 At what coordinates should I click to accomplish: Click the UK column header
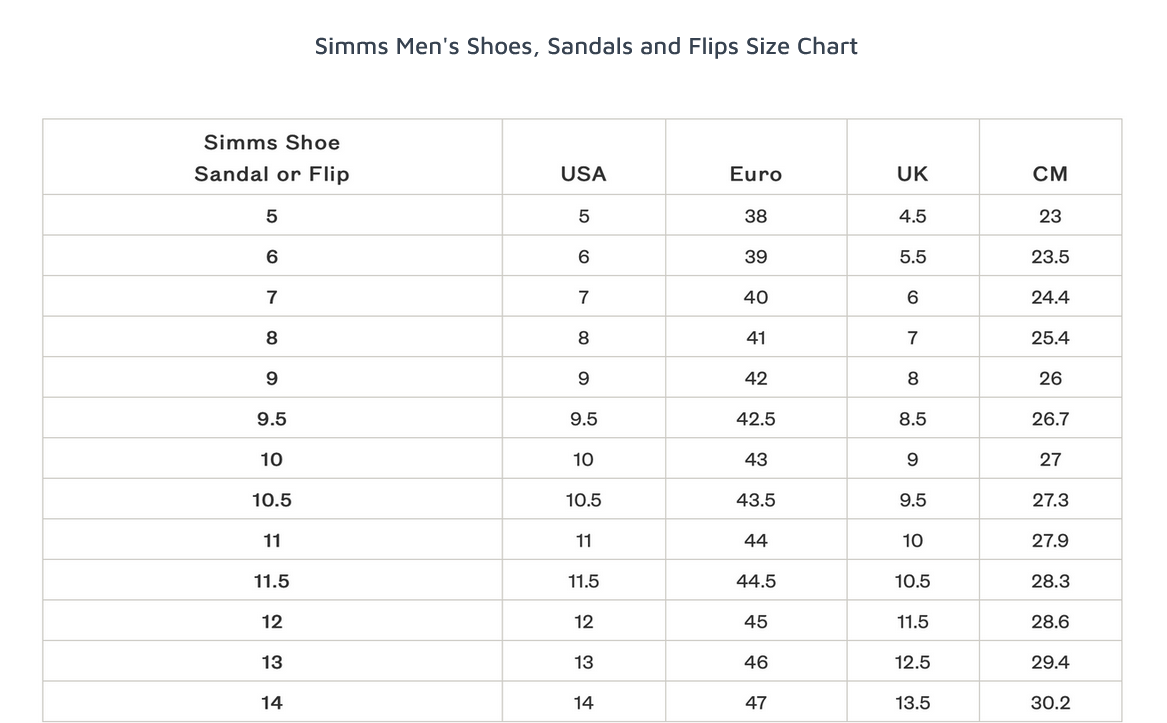pyautogui.click(x=912, y=174)
